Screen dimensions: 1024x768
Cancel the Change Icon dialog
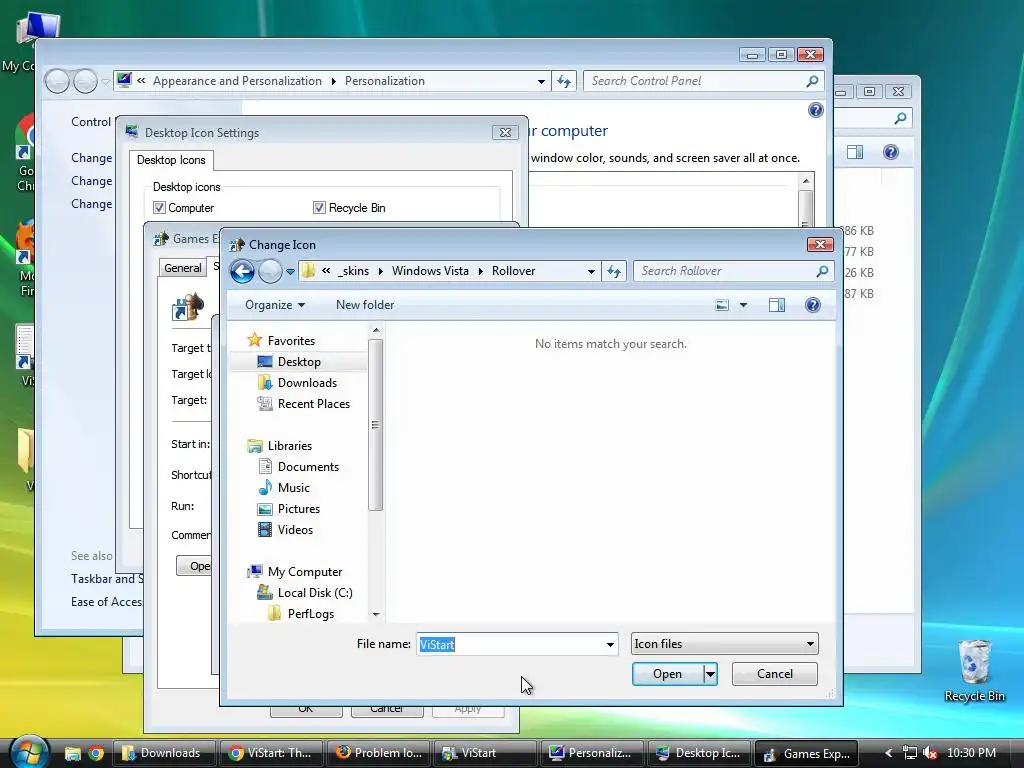[775, 674]
